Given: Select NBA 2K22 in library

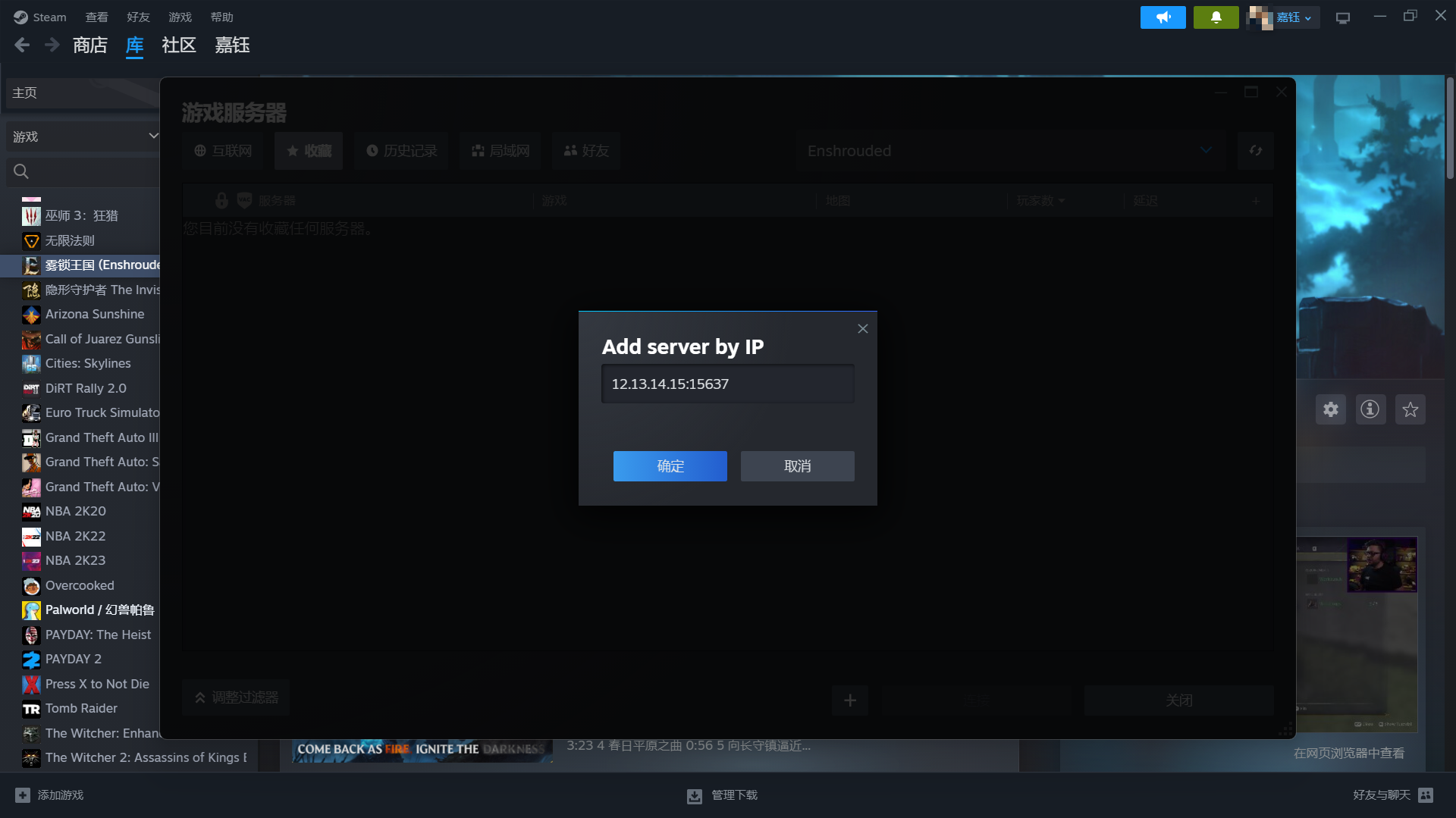Looking at the screenshot, I should click(x=76, y=536).
